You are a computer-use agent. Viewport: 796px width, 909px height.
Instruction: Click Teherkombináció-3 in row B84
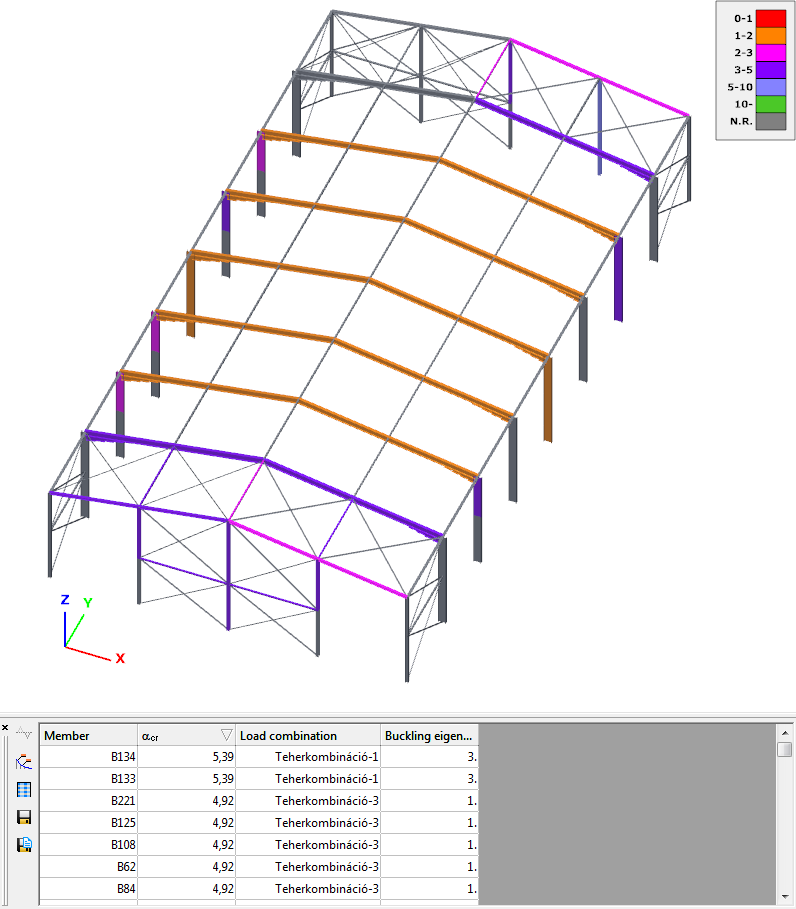click(x=326, y=889)
